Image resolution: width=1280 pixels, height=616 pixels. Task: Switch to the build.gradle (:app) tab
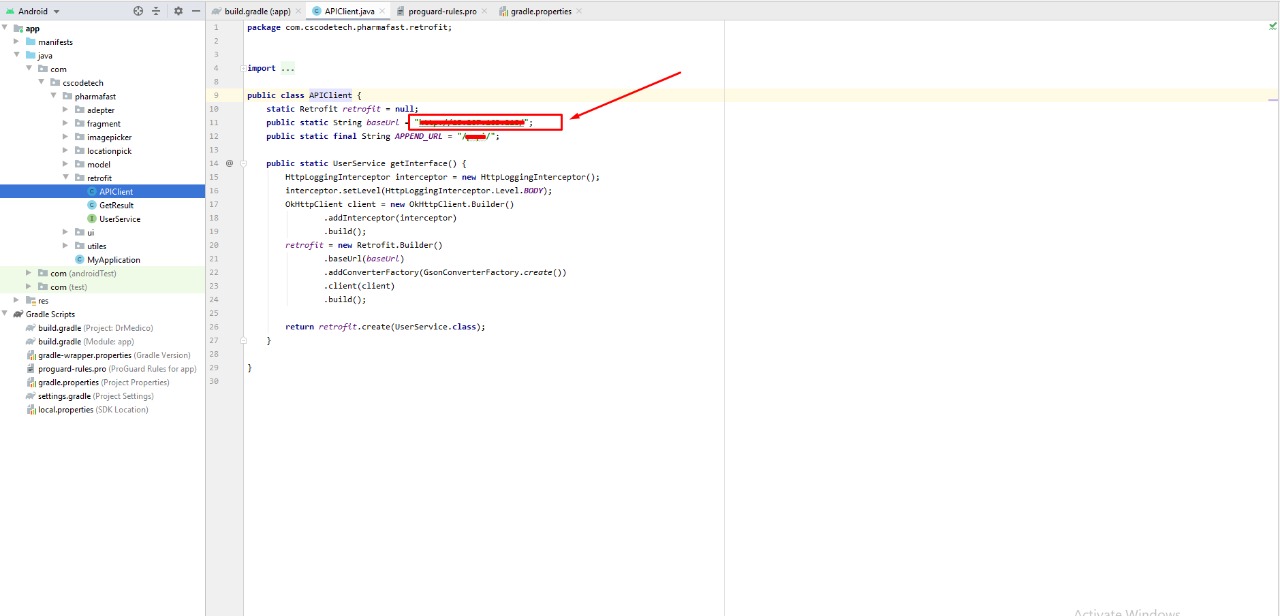pos(257,11)
